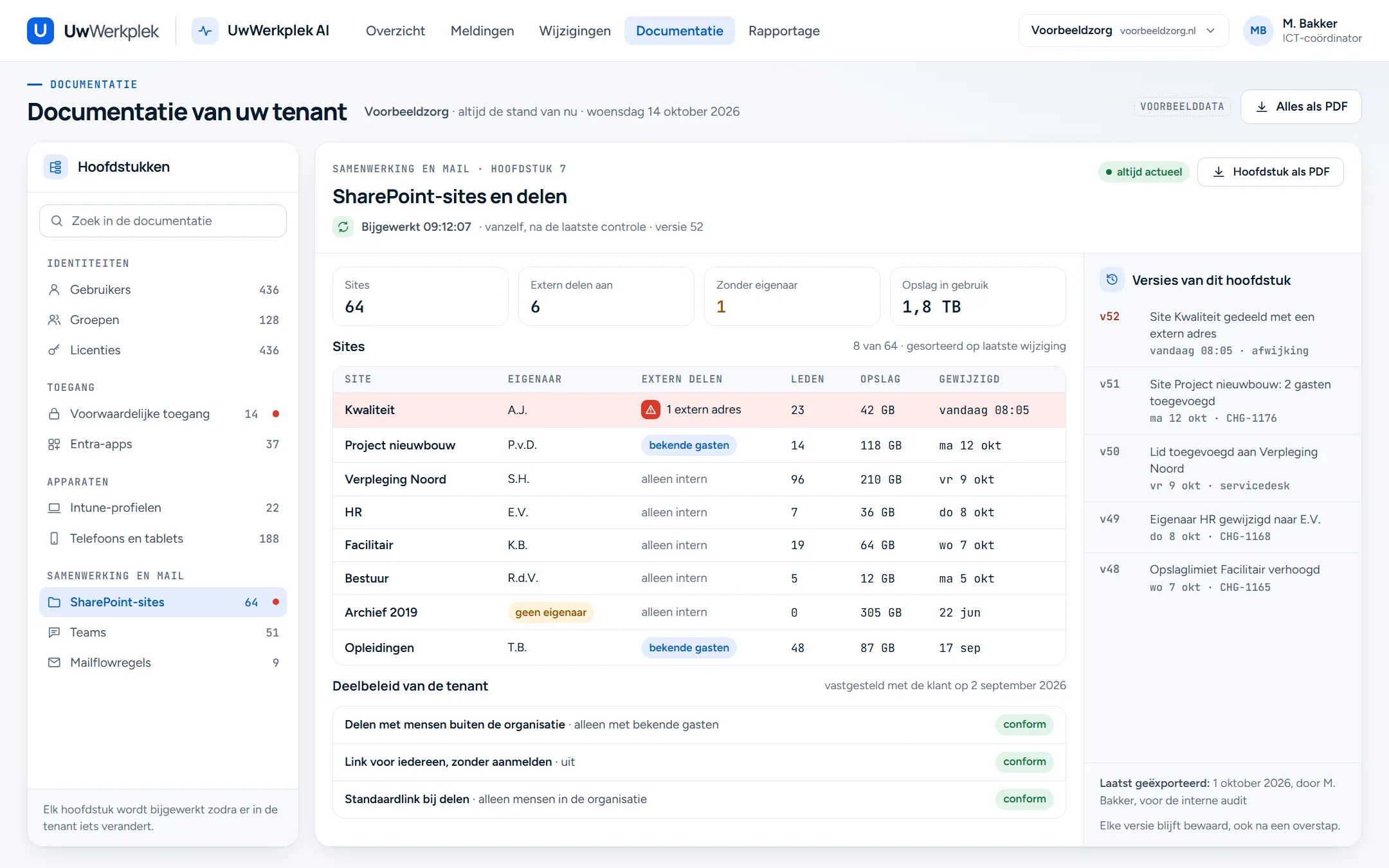The width and height of the screenshot is (1389, 868).
Task: Click the laptop icon for Intune-profielen
Action: coord(54,508)
